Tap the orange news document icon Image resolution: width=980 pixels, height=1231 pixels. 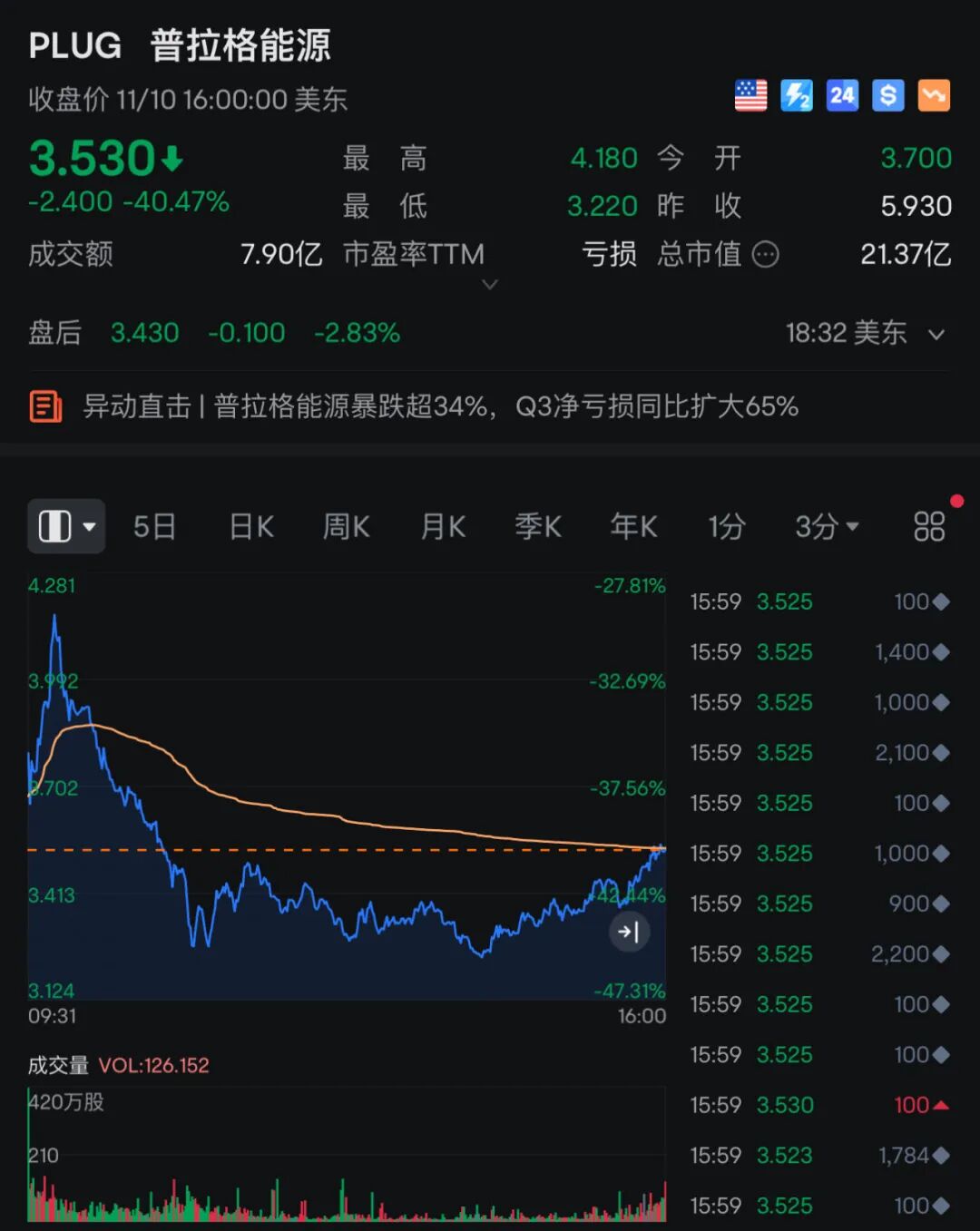tap(45, 406)
